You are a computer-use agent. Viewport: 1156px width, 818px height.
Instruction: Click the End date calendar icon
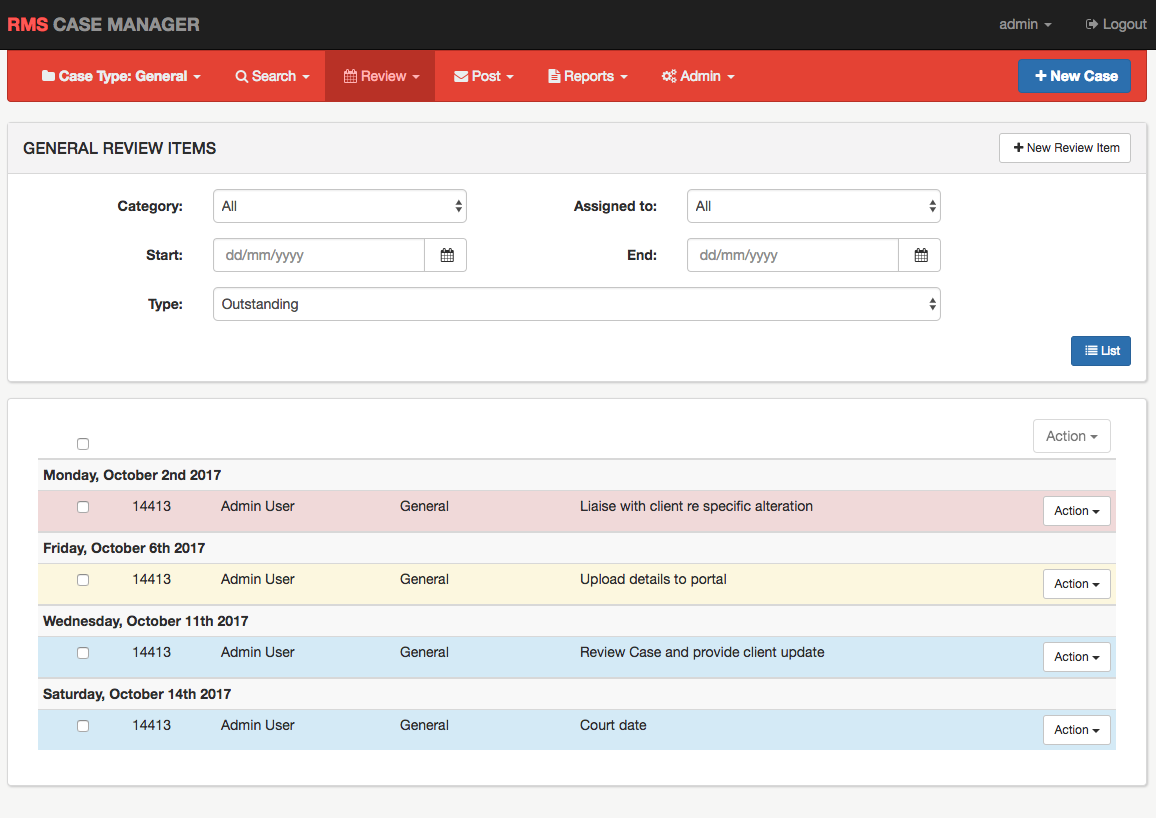[920, 255]
